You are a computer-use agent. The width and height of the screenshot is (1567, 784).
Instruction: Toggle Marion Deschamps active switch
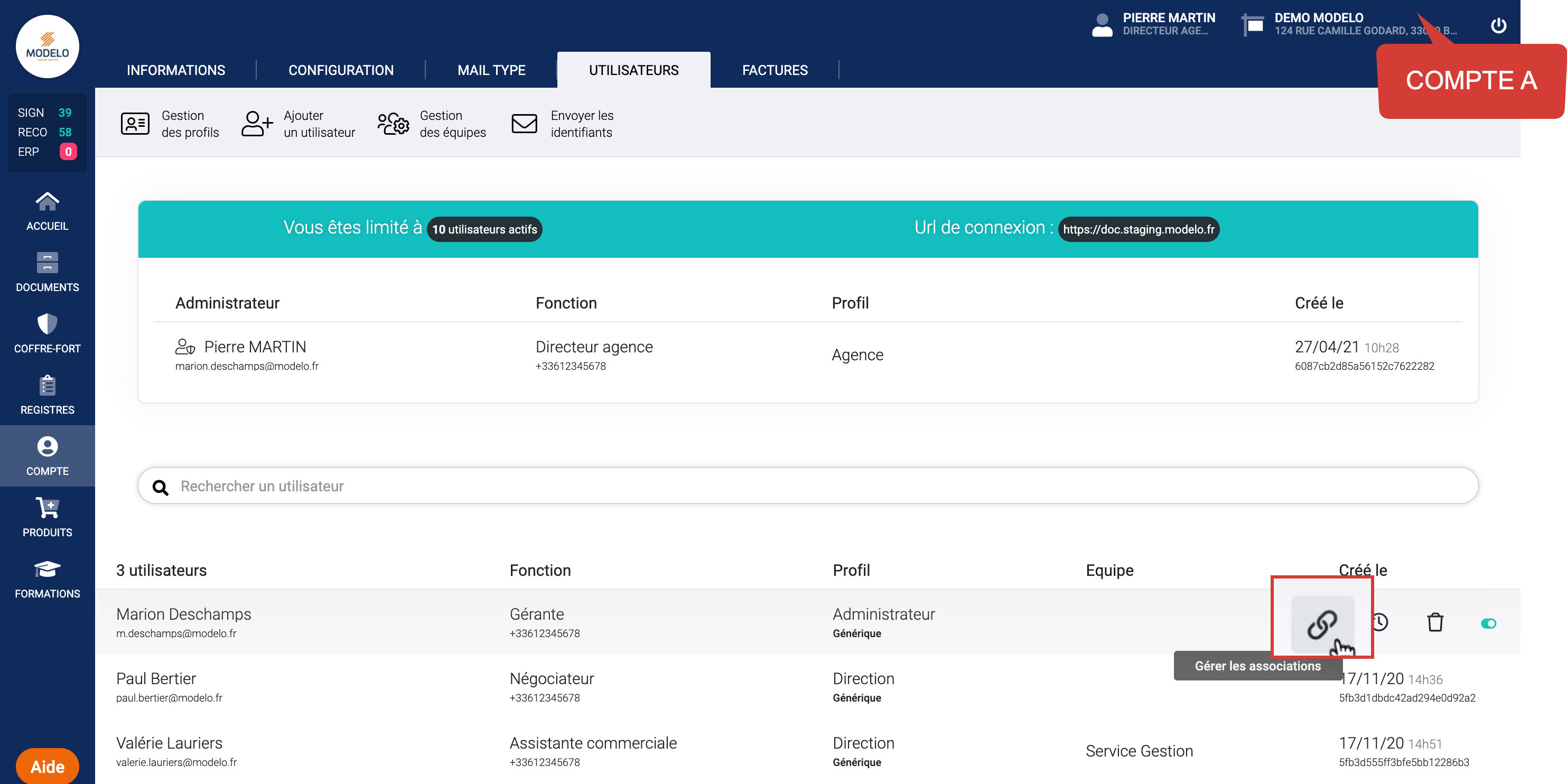(x=1488, y=623)
